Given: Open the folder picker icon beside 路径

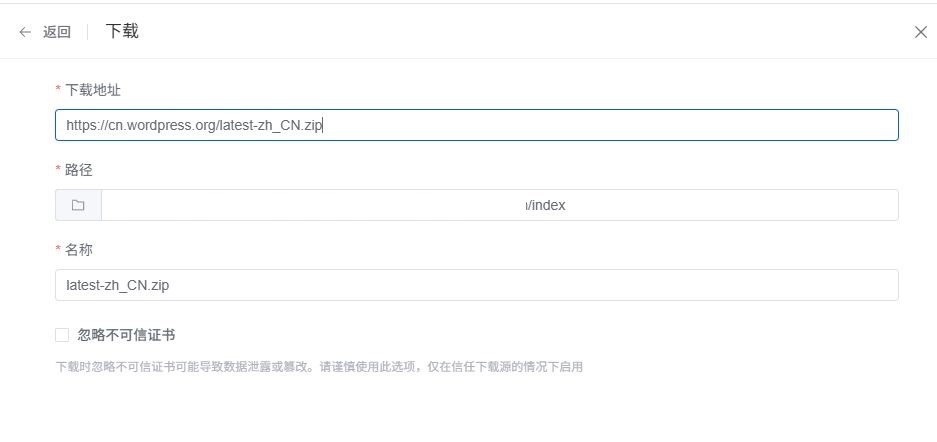Looking at the screenshot, I should coord(78,205).
